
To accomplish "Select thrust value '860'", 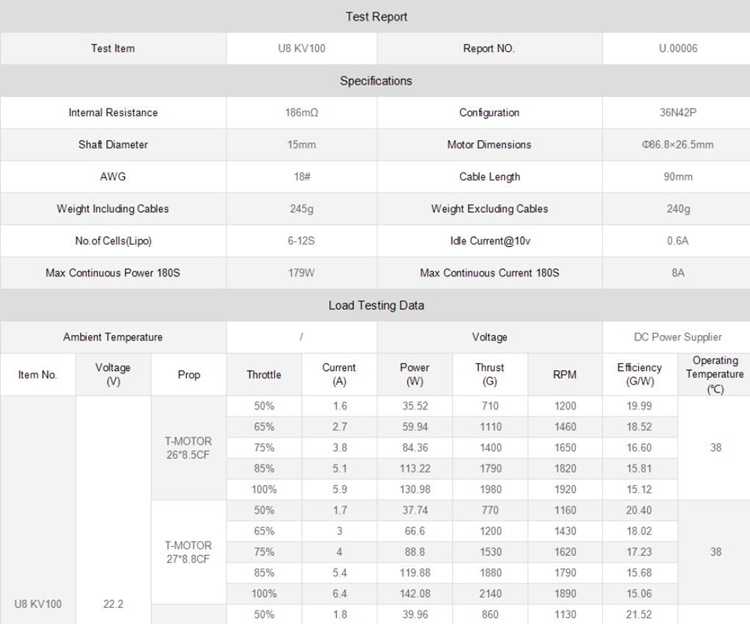I will (490, 615).
